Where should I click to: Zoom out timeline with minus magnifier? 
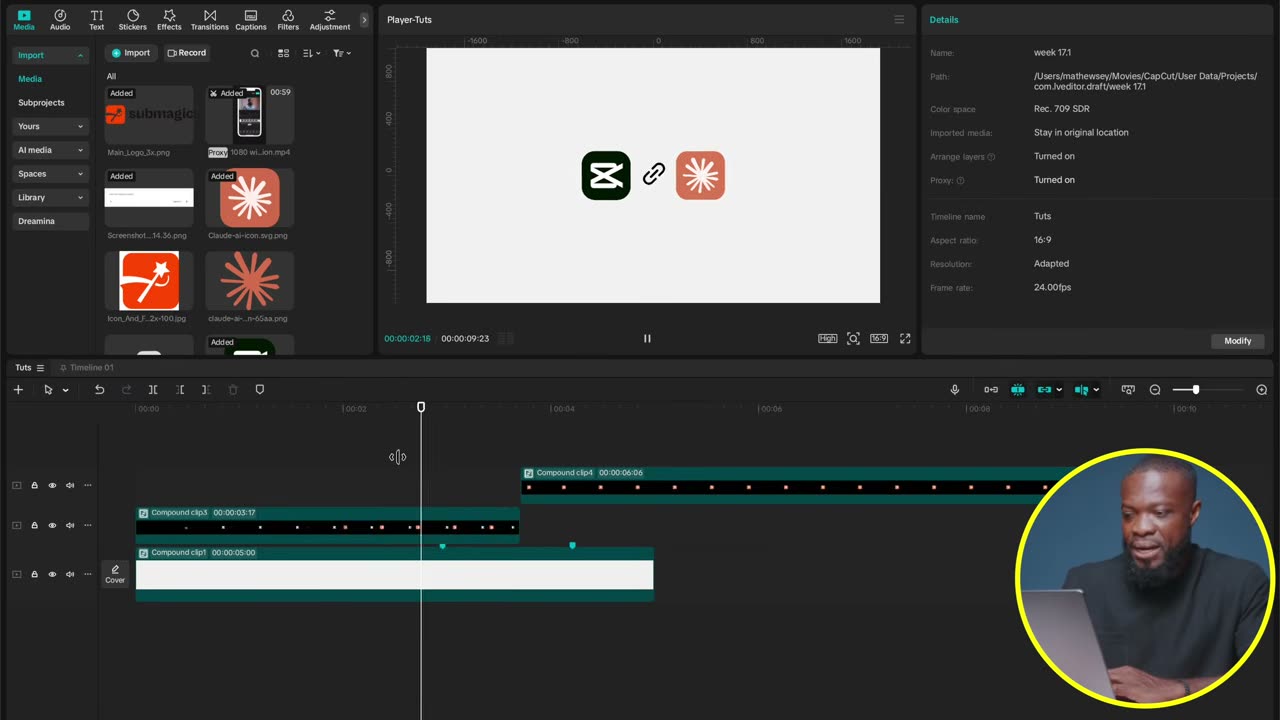coord(1155,390)
